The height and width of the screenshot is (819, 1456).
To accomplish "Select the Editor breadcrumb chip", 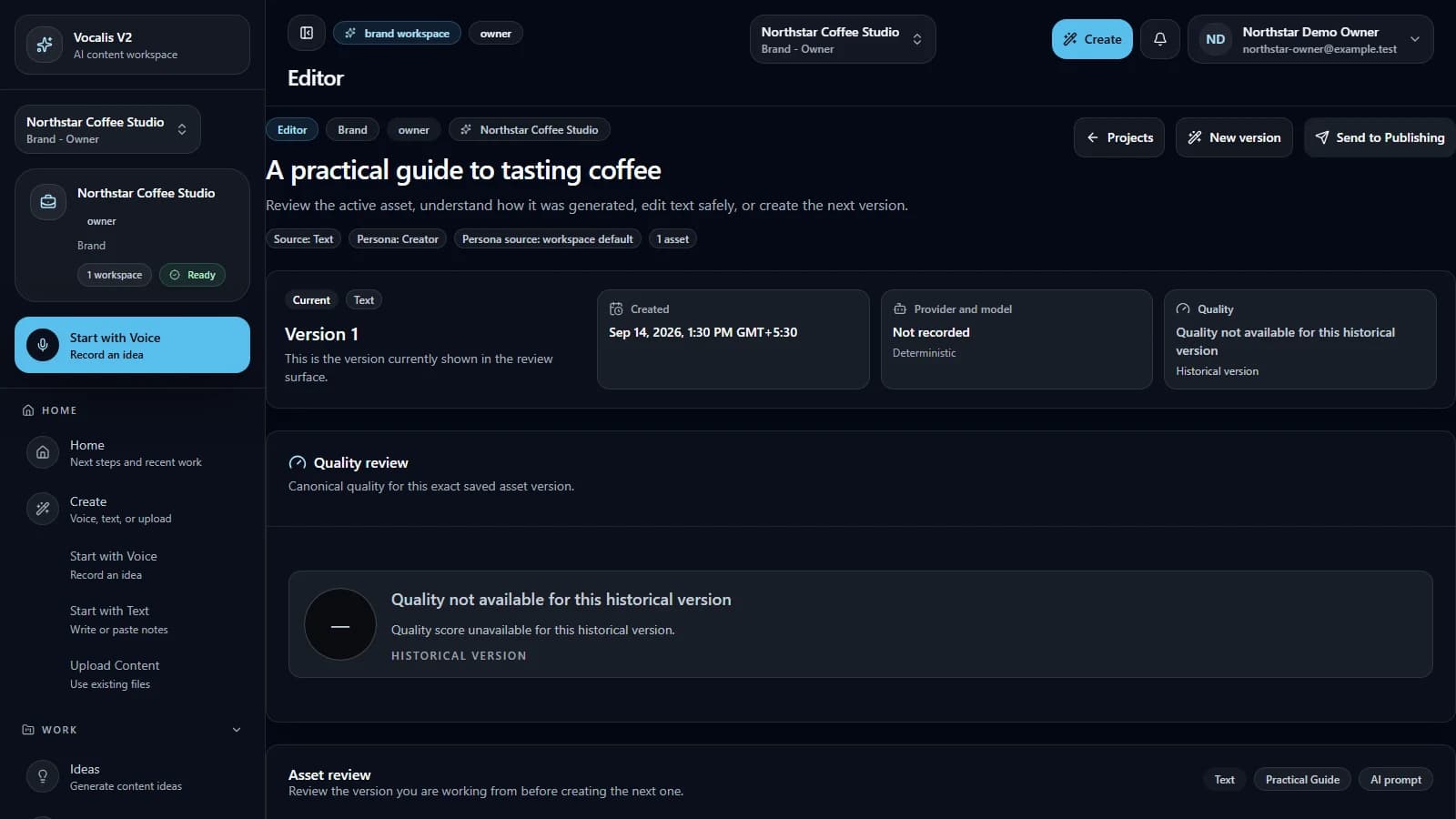I will 292,129.
